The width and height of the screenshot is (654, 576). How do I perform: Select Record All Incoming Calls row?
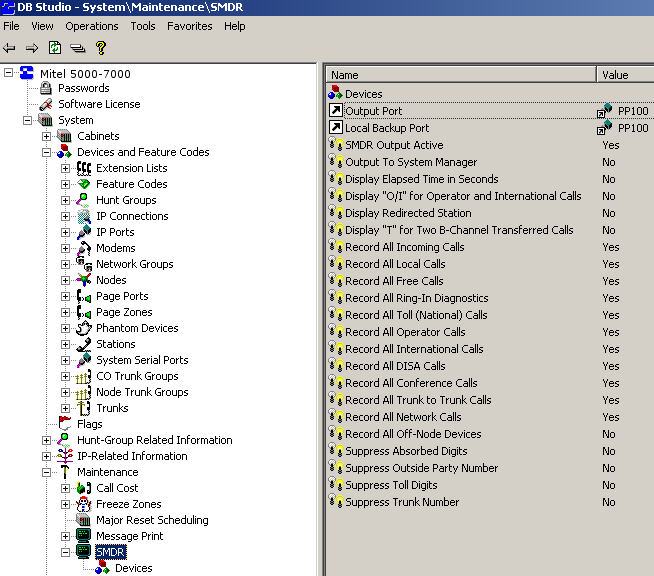click(x=404, y=247)
